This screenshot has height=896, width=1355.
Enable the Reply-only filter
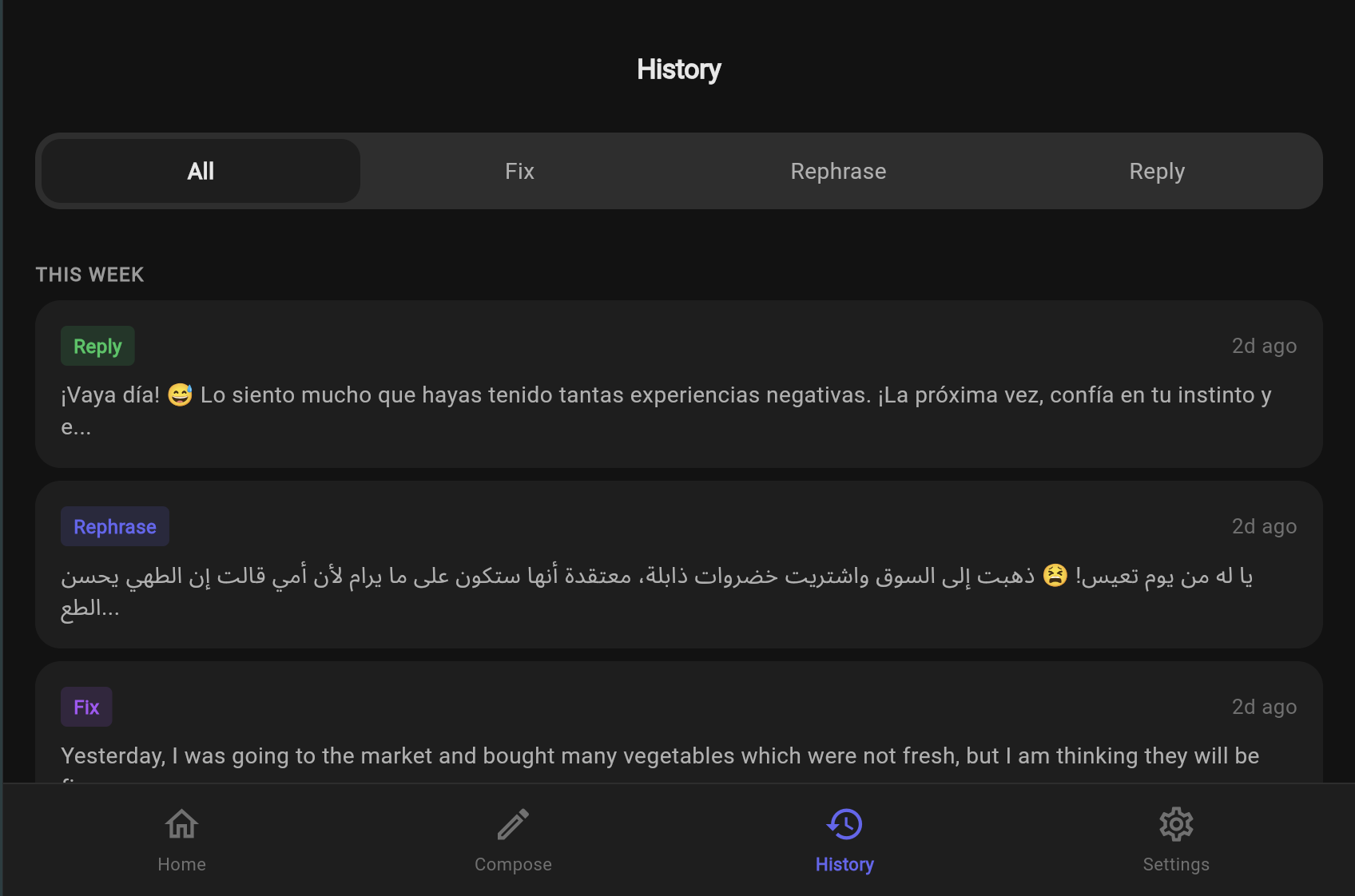1157,171
